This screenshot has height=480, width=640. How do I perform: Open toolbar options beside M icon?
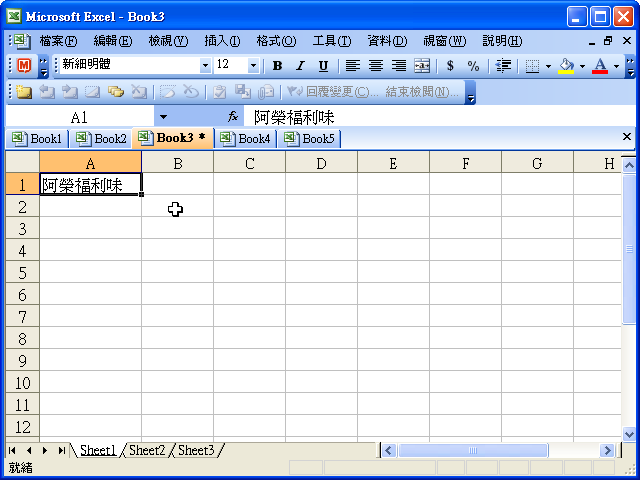(43, 67)
